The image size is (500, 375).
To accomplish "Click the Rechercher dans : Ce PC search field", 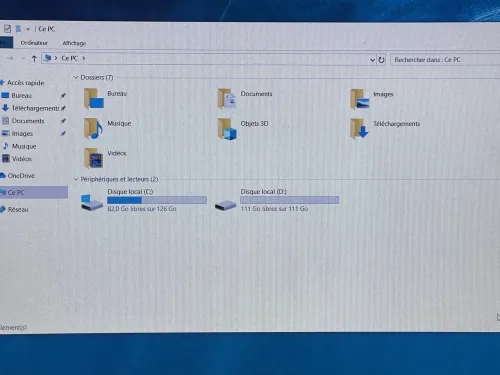I will (445, 60).
